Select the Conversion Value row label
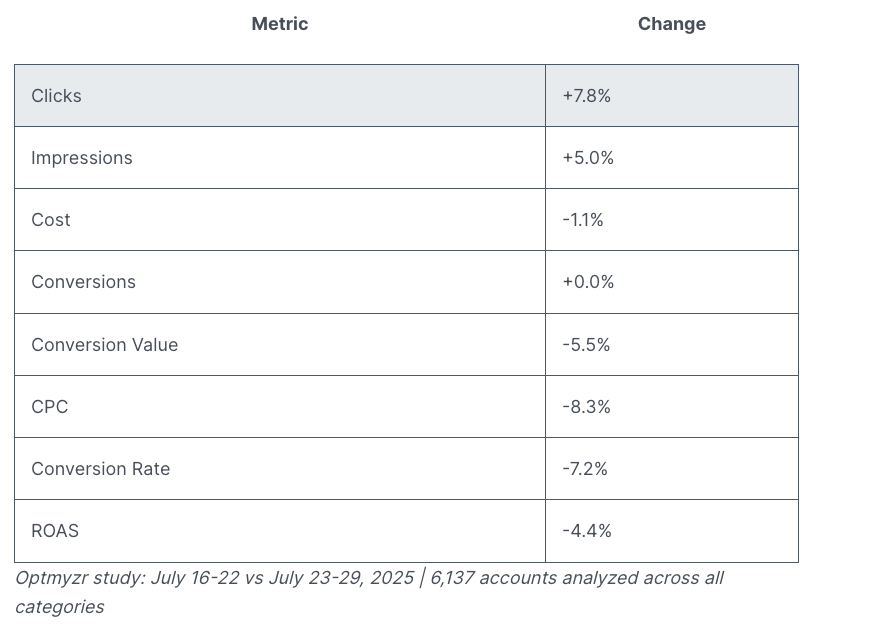The image size is (882, 631). [105, 345]
